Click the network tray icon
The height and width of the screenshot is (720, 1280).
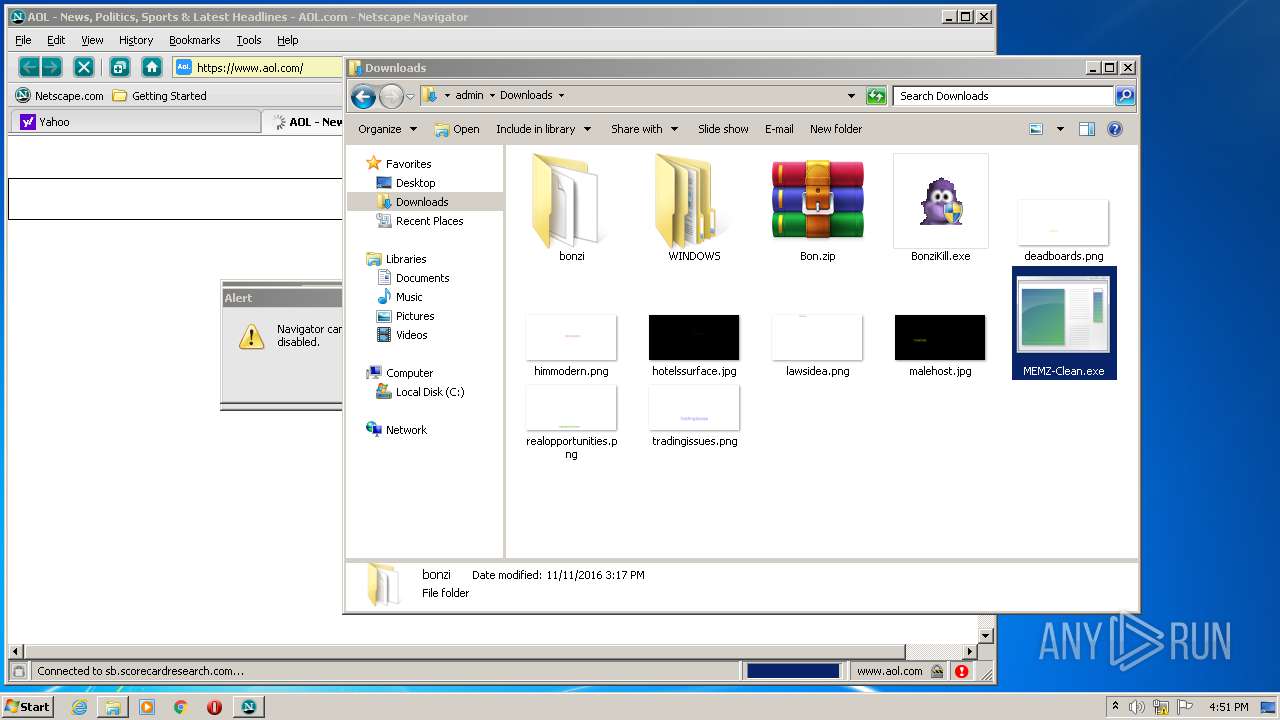[x=1161, y=707]
